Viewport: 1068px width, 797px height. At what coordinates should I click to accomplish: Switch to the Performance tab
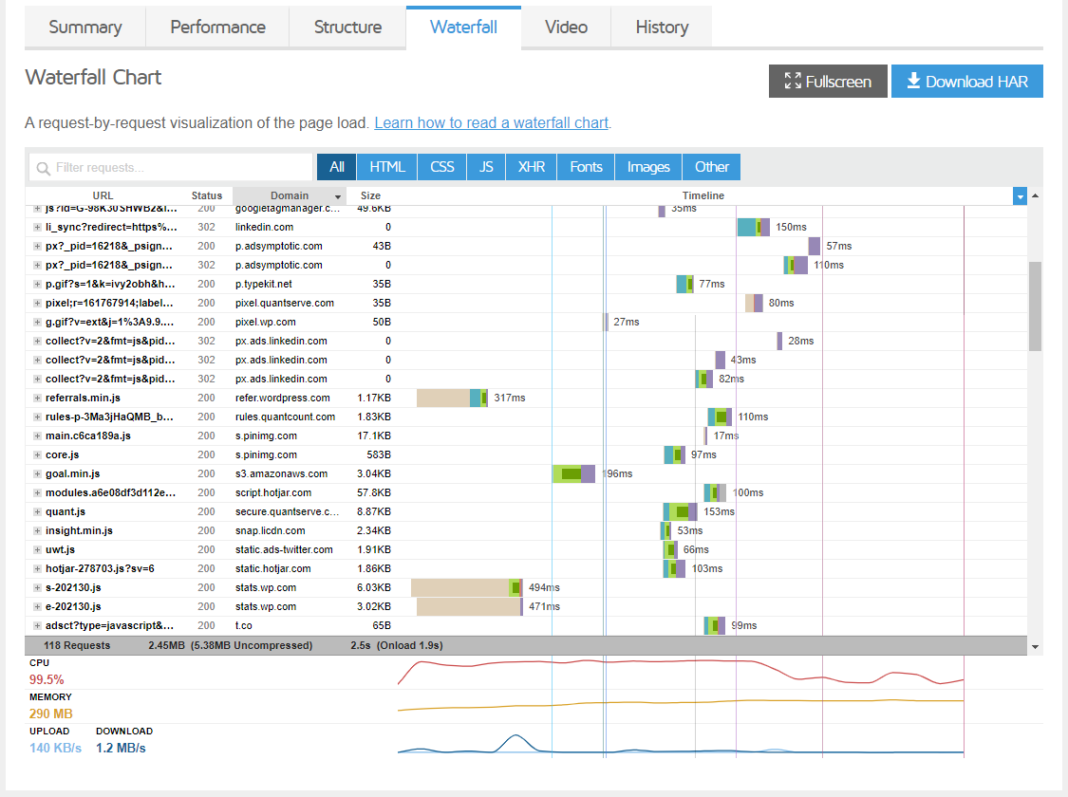pos(217,28)
